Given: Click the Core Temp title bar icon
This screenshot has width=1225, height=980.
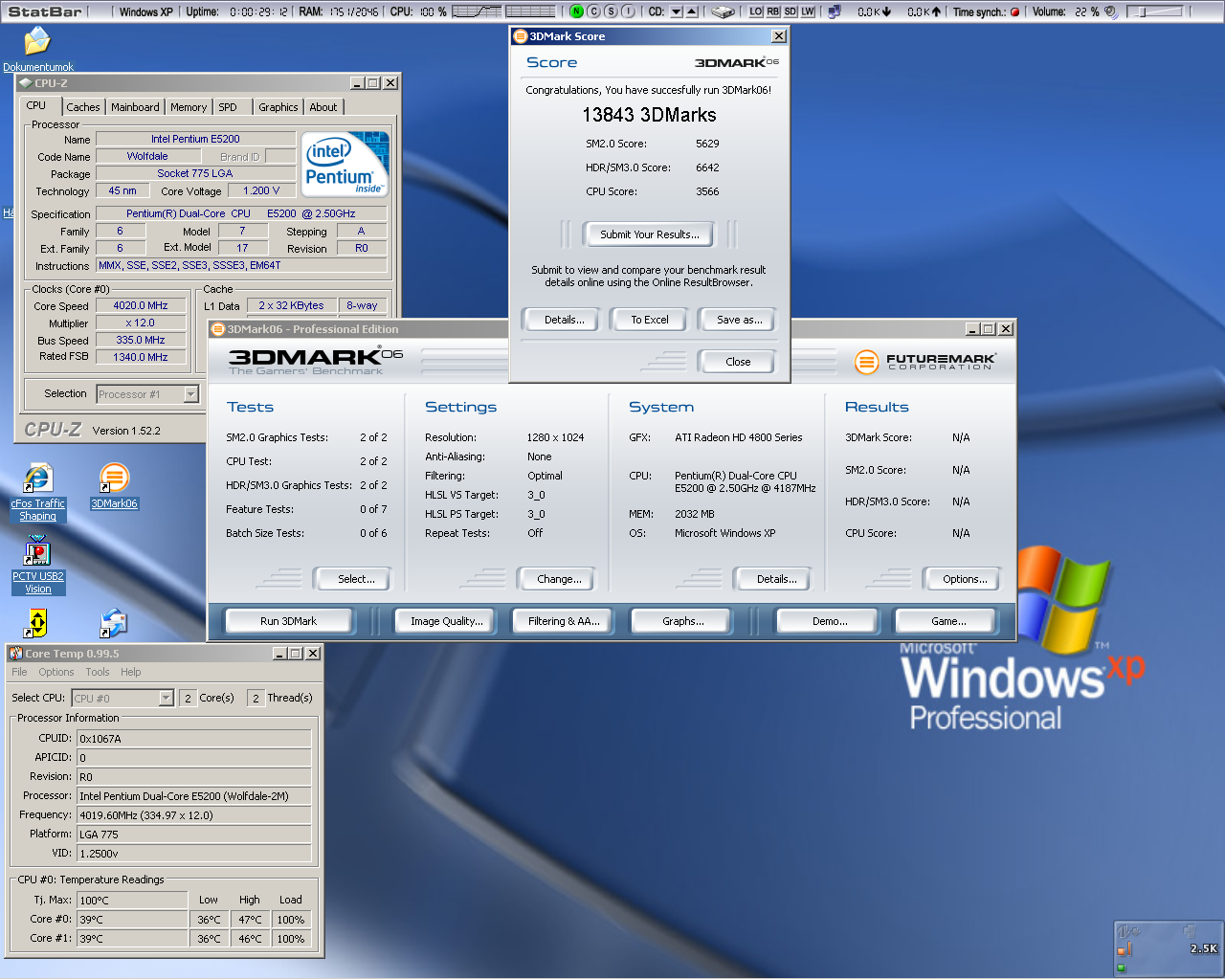Looking at the screenshot, I should 16,654.
